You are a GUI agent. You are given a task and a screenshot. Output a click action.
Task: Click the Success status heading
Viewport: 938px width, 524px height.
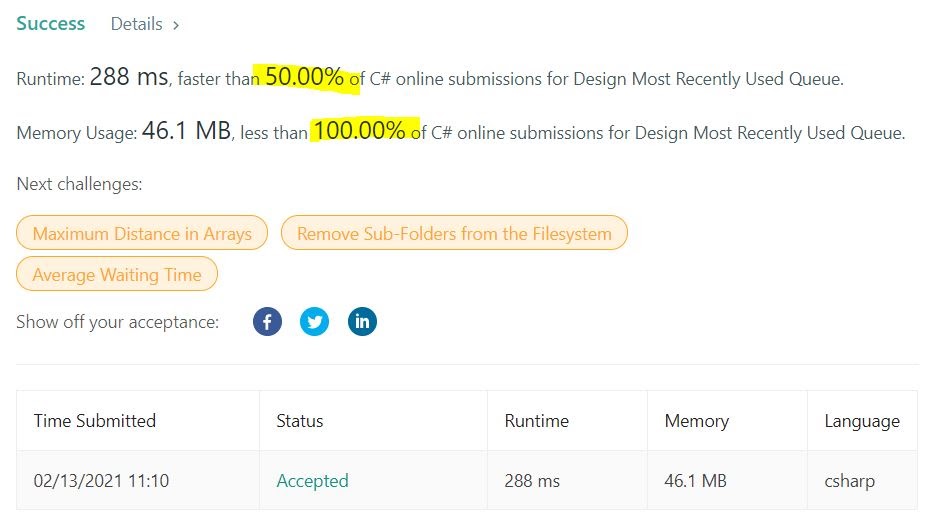[x=50, y=24]
